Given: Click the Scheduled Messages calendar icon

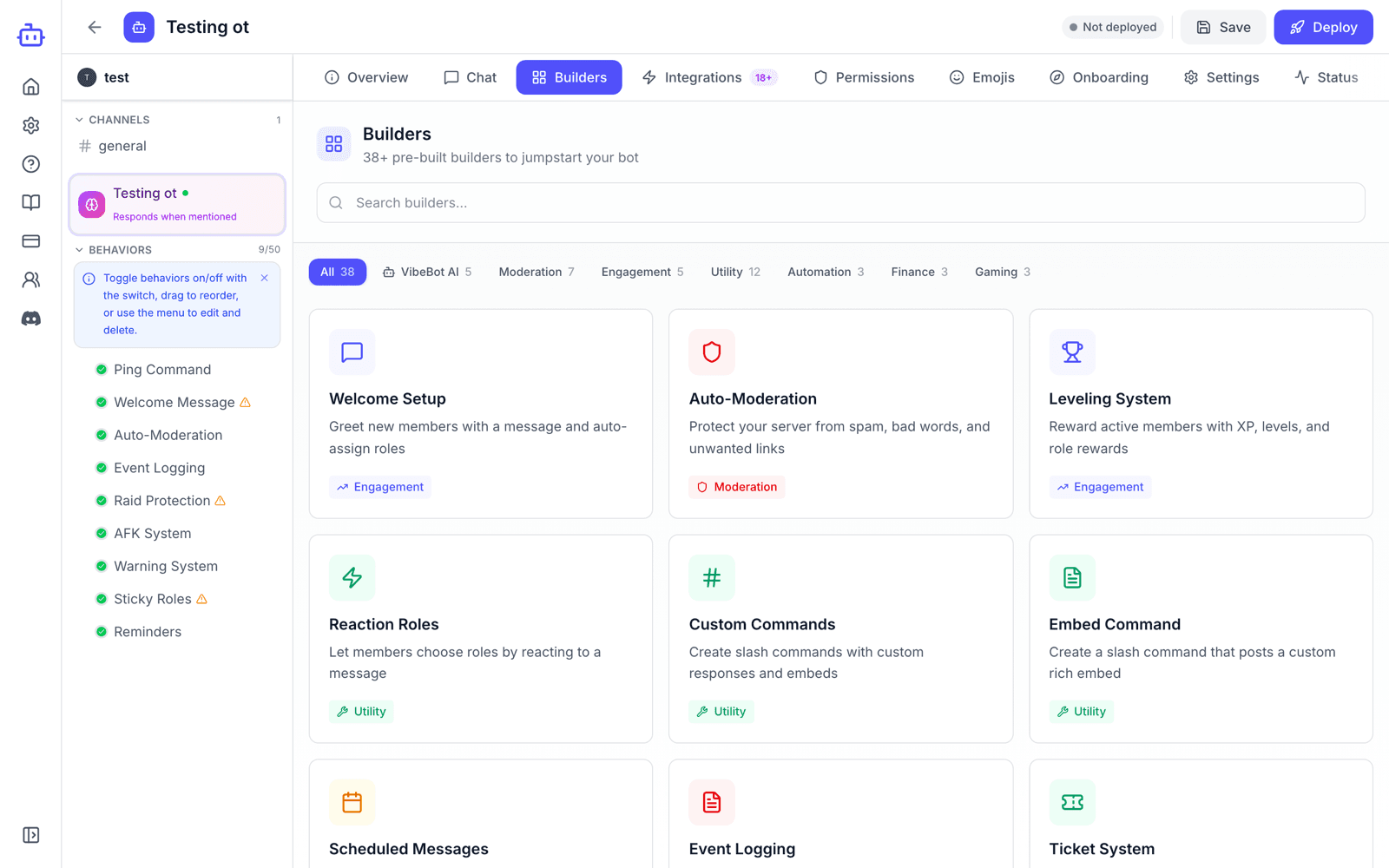Looking at the screenshot, I should [x=352, y=802].
